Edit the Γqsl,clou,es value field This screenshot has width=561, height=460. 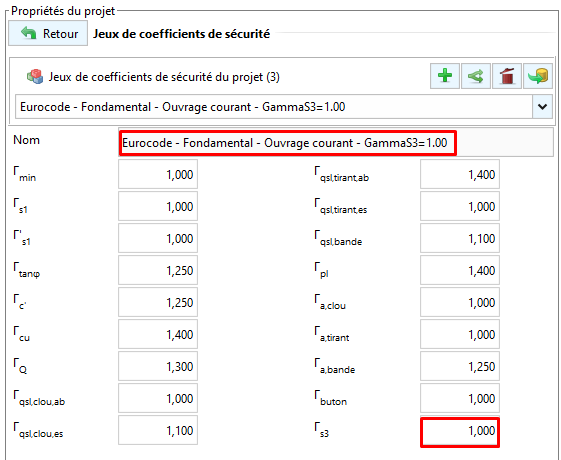[158, 430]
